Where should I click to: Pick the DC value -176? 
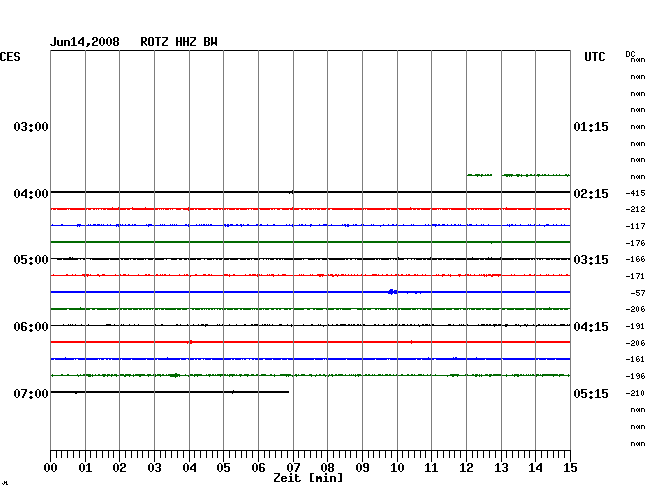coord(635,243)
